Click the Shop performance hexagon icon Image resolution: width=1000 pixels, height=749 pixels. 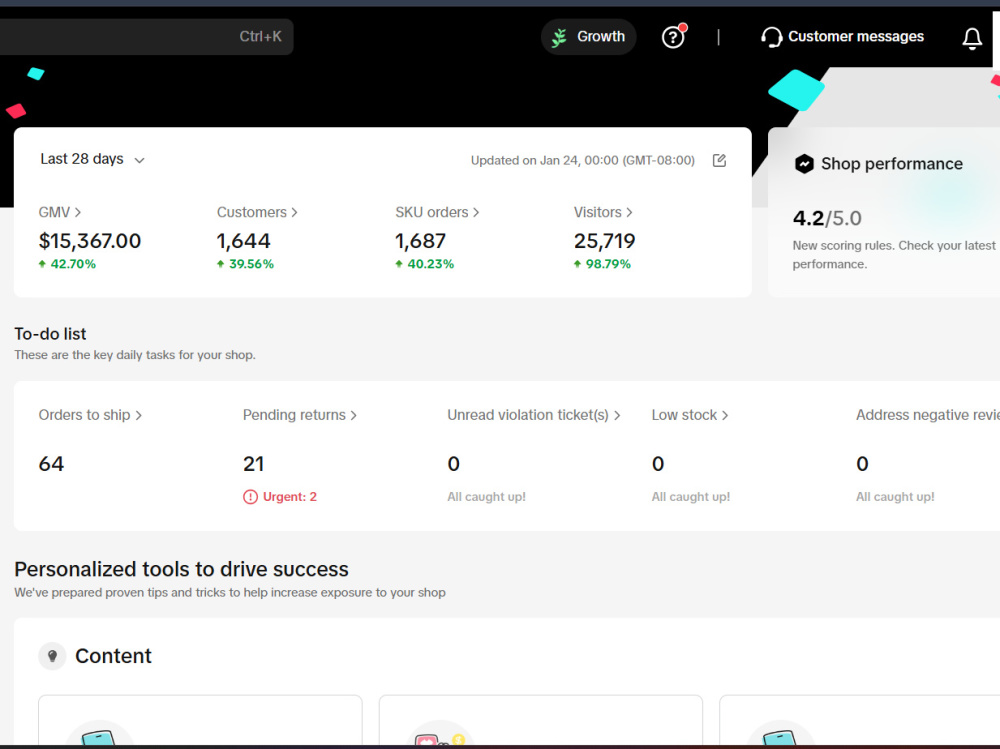804,164
